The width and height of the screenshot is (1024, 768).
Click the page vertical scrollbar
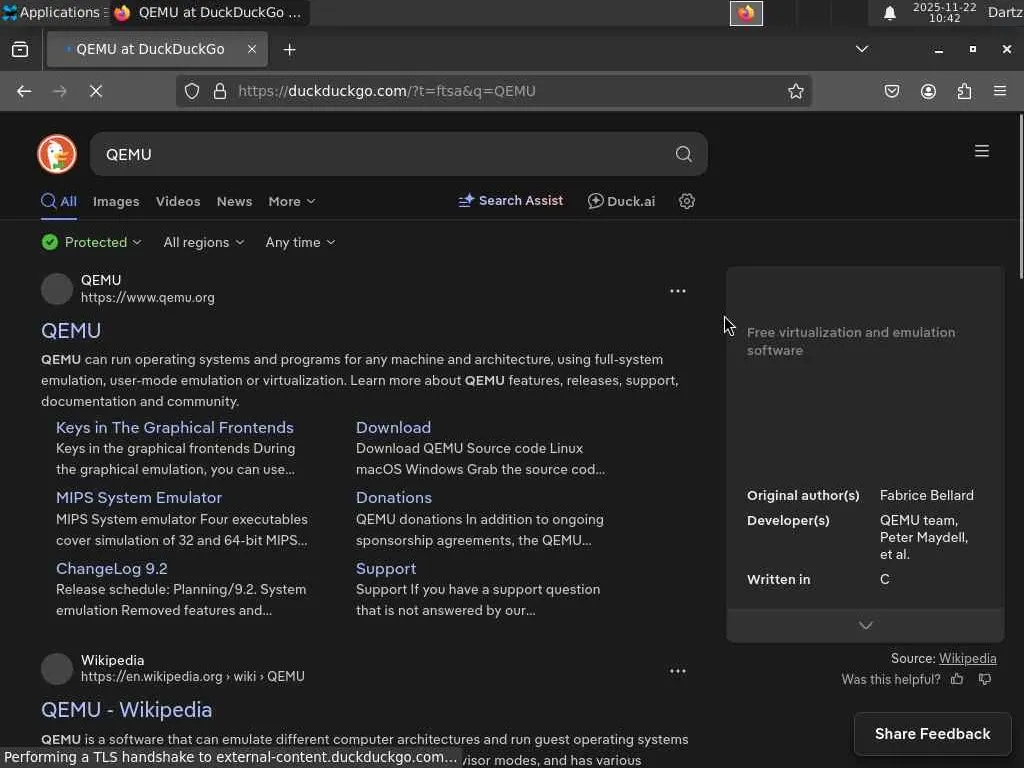point(1020,196)
